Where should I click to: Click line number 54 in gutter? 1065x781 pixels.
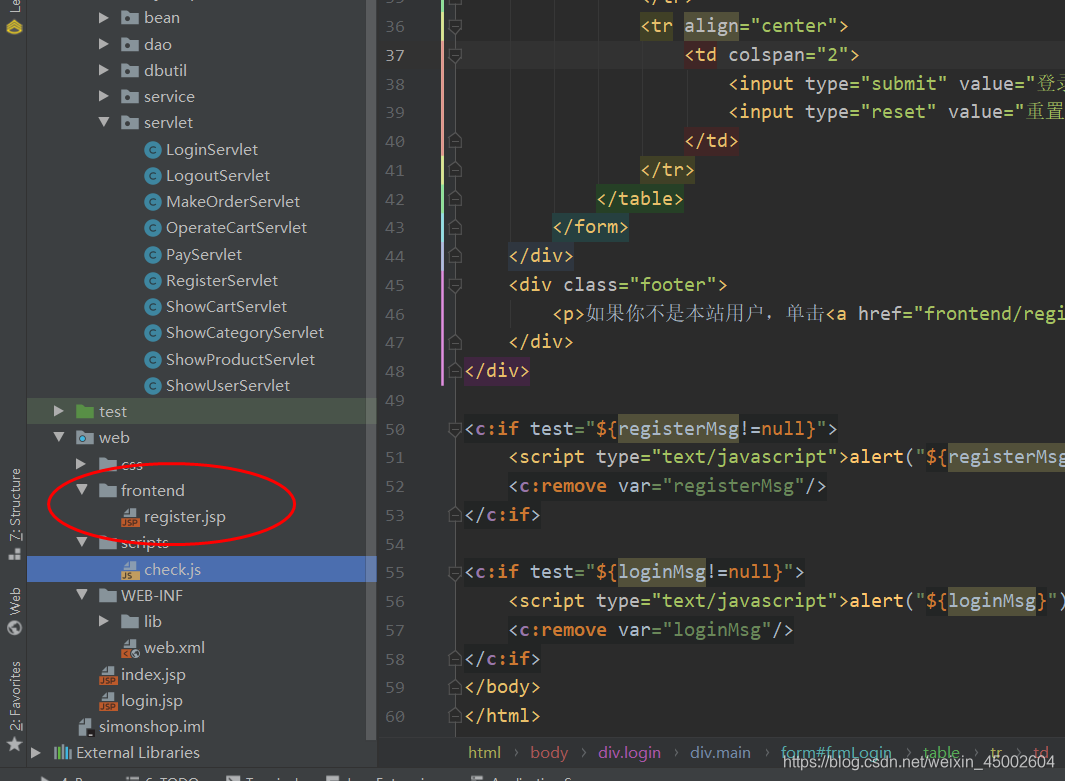click(x=395, y=545)
